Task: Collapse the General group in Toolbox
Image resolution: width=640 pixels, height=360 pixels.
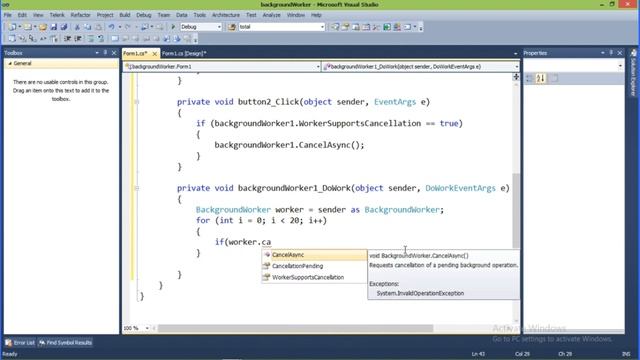Action: click(10, 63)
